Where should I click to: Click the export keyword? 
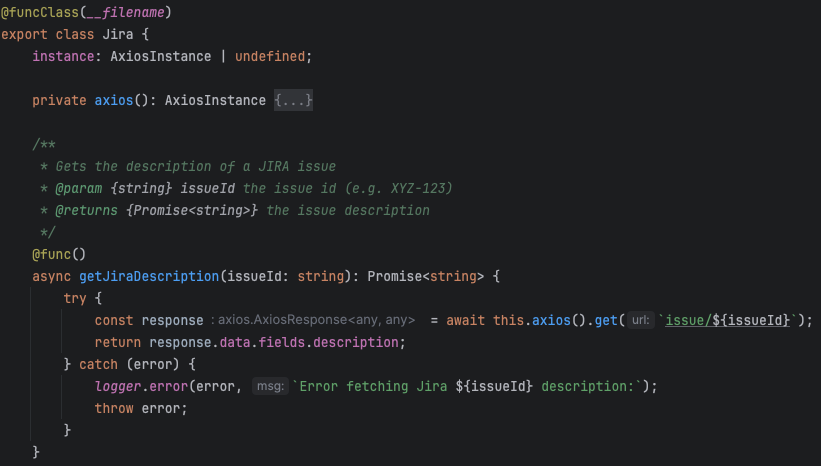click(x=24, y=35)
